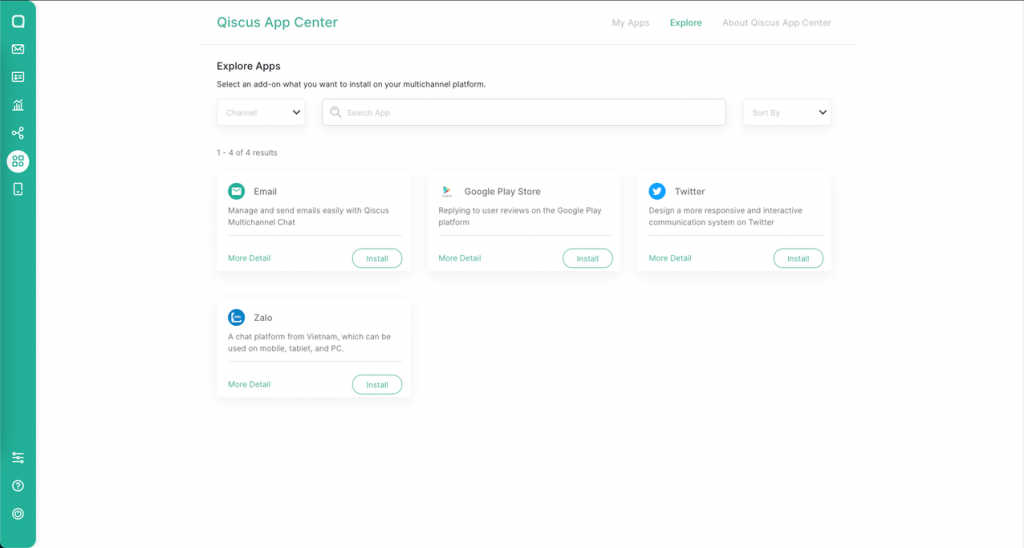Click the Twitter bird icon

(x=657, y=191)
